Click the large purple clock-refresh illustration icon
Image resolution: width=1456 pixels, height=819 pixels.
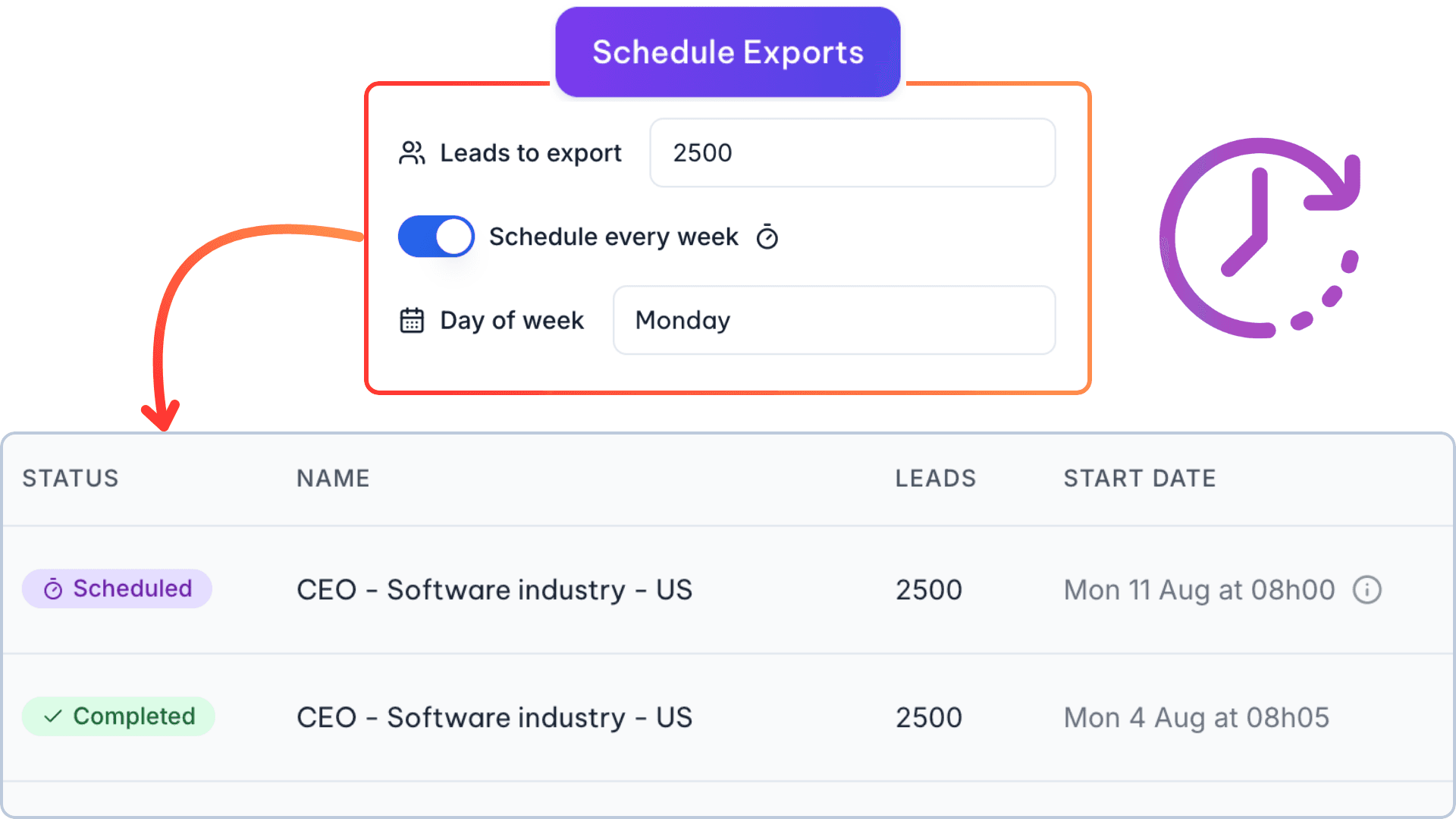click(1259, 239)
